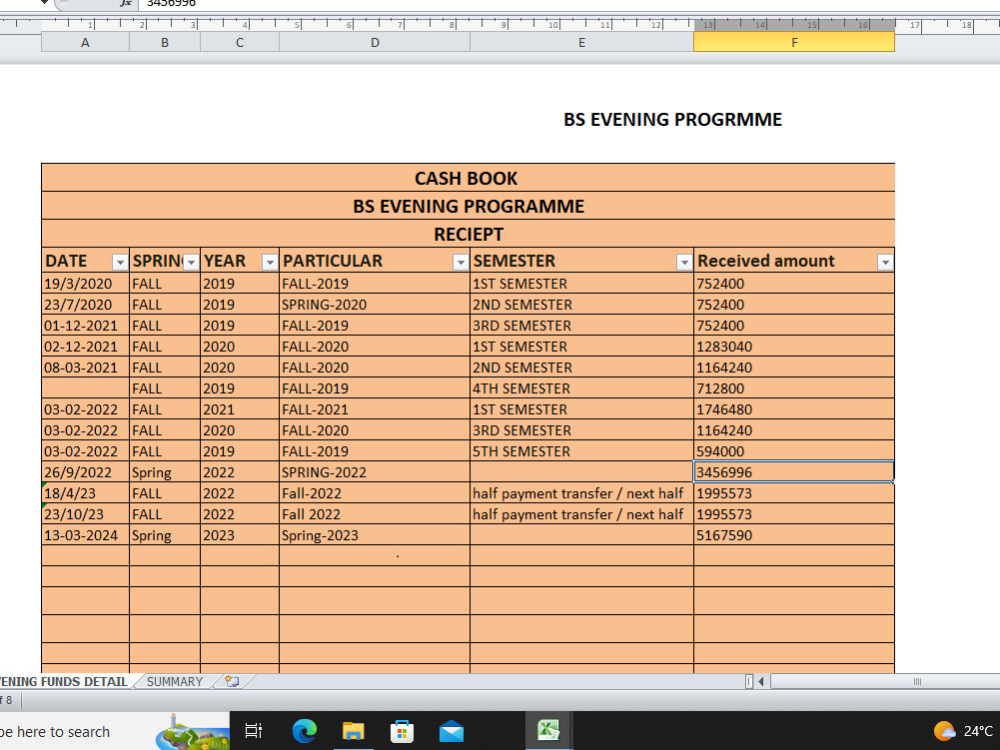Open the DATE column filter dropdown
1000x750 pixels.
[120, 262]
